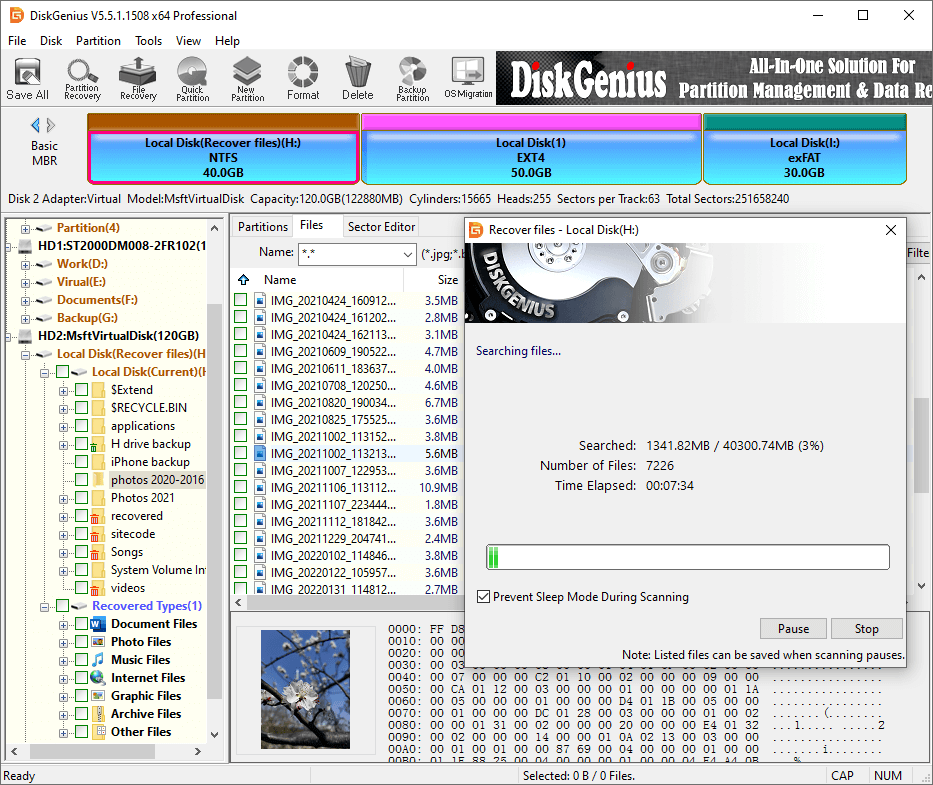Screen dimensions: 933x785
Task: Click the recovered folder icon
Action: [98, 516]
